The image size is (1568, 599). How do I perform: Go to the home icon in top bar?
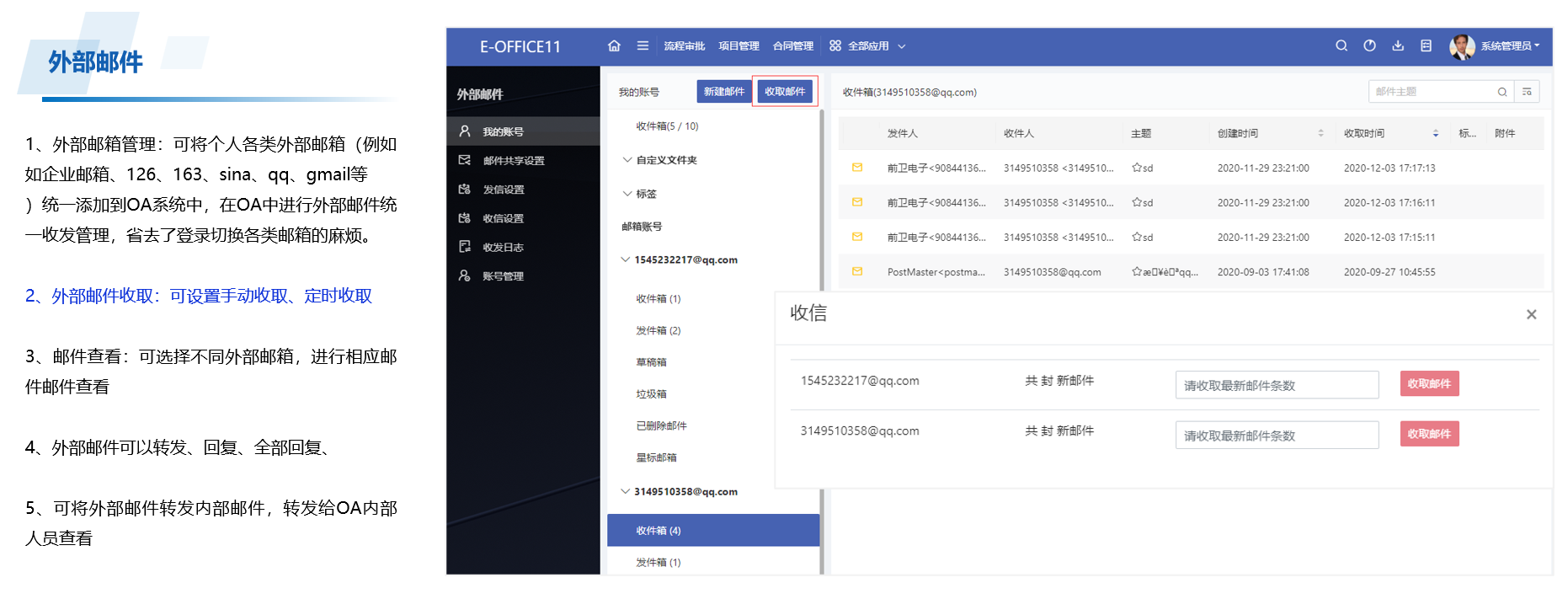614,46
